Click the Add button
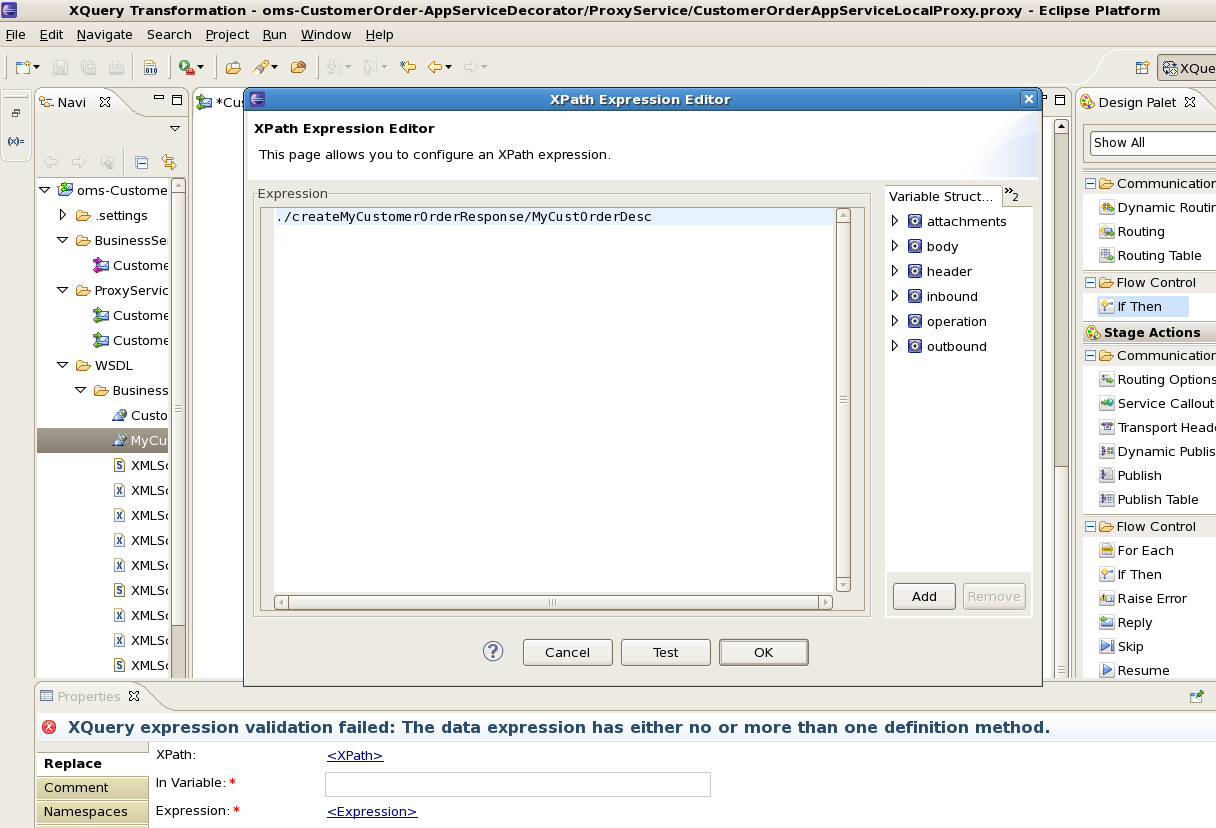The height and width of the screenshot is (828, 1216). pos(924,596)
